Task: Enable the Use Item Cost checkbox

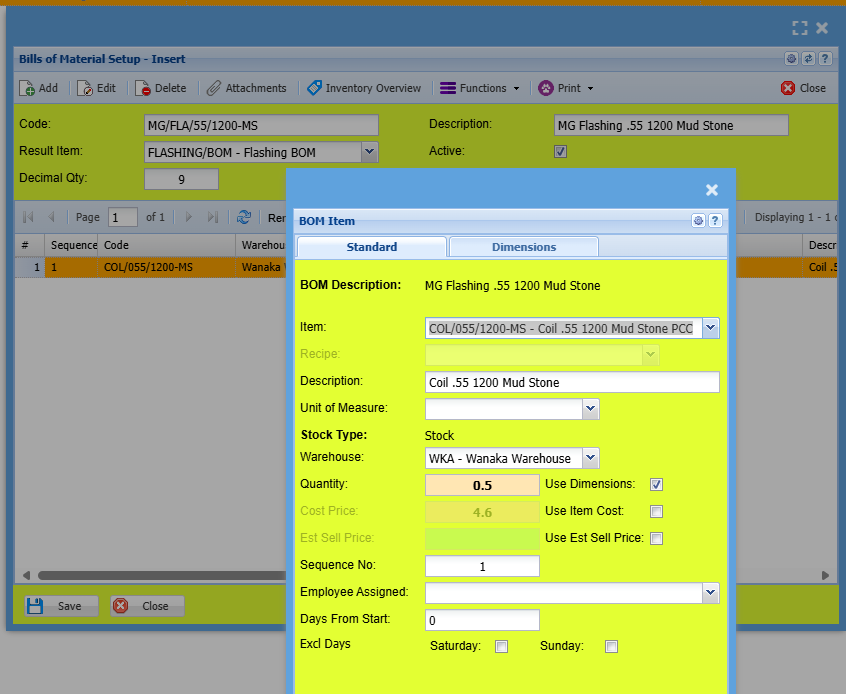Action: point(657,512)
